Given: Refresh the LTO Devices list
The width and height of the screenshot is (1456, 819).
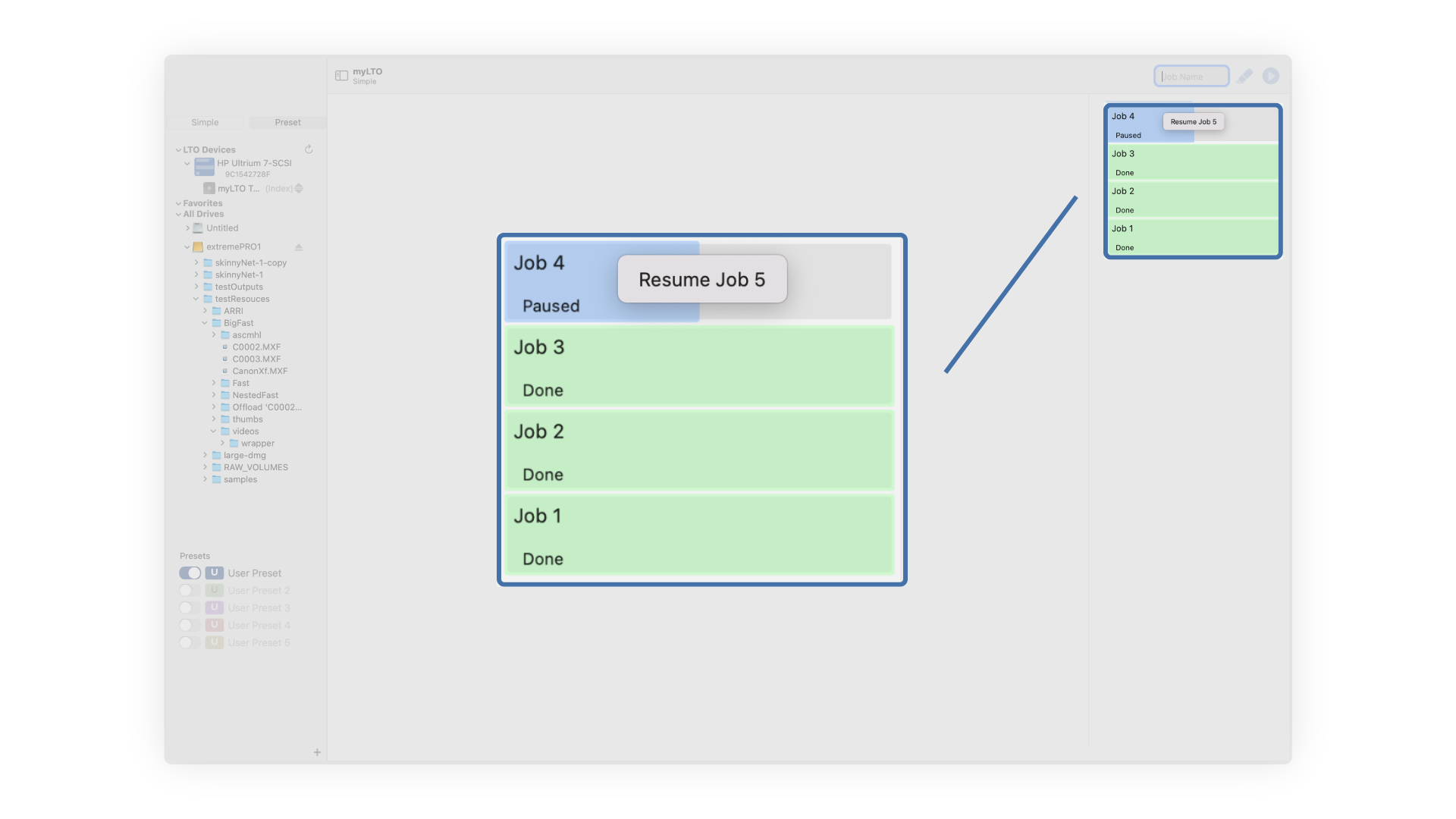Looking at the screenshot, I should (309, 149).
